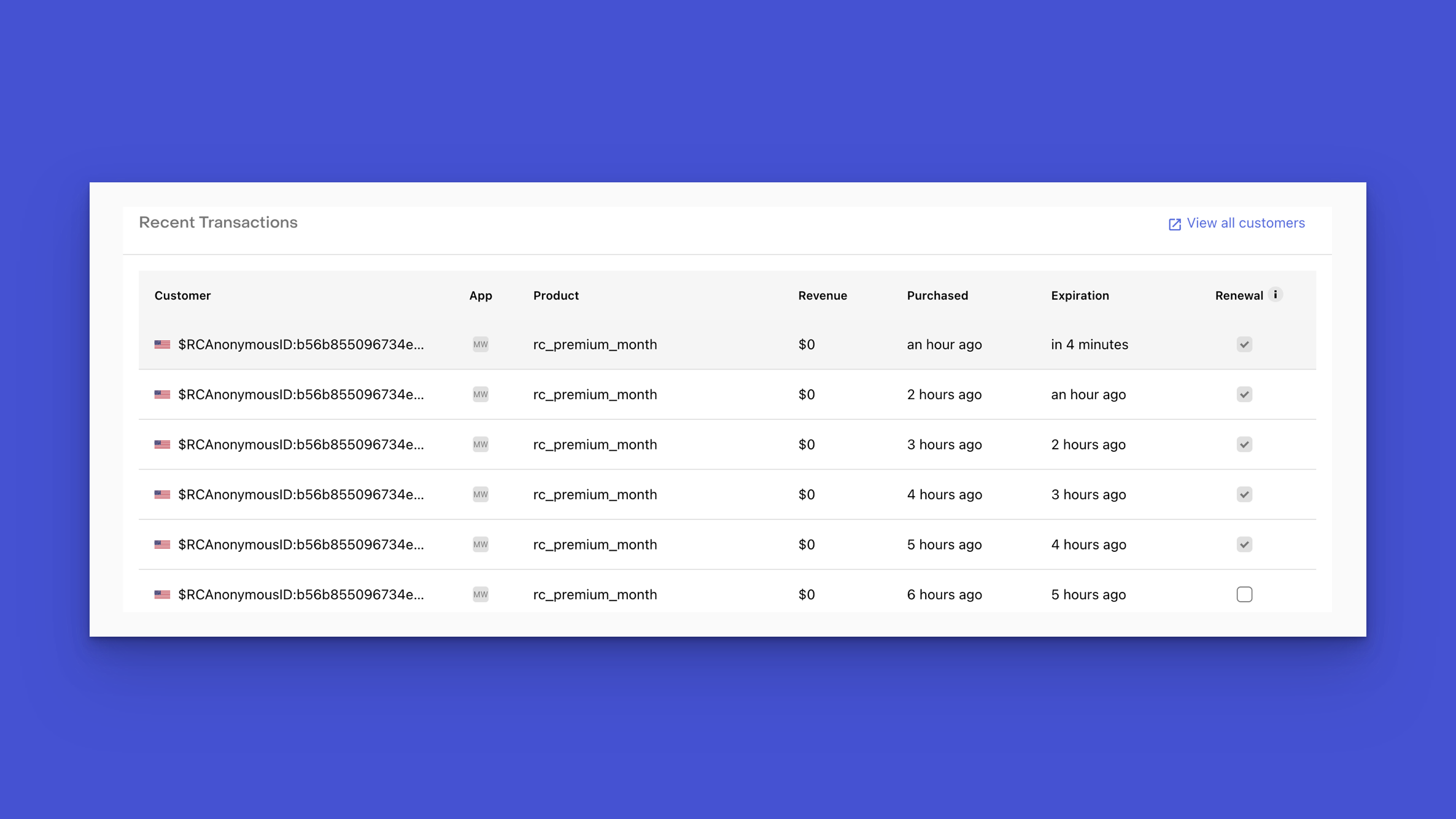Click the MW app icon for the '6 hours ago' purchase
Viewport: 1456px width, 819px height.
click(481, 595)
